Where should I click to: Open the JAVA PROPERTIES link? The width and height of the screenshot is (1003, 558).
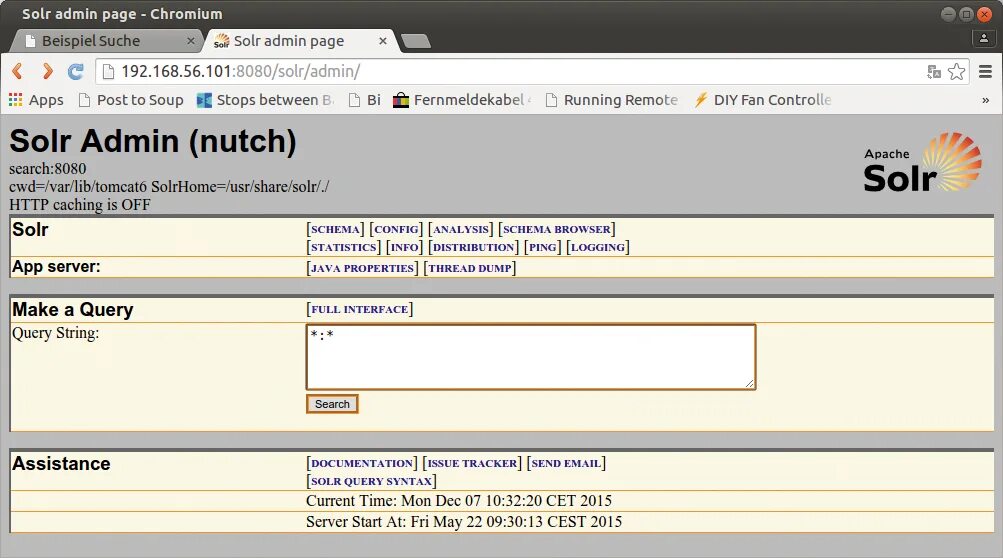362,268
